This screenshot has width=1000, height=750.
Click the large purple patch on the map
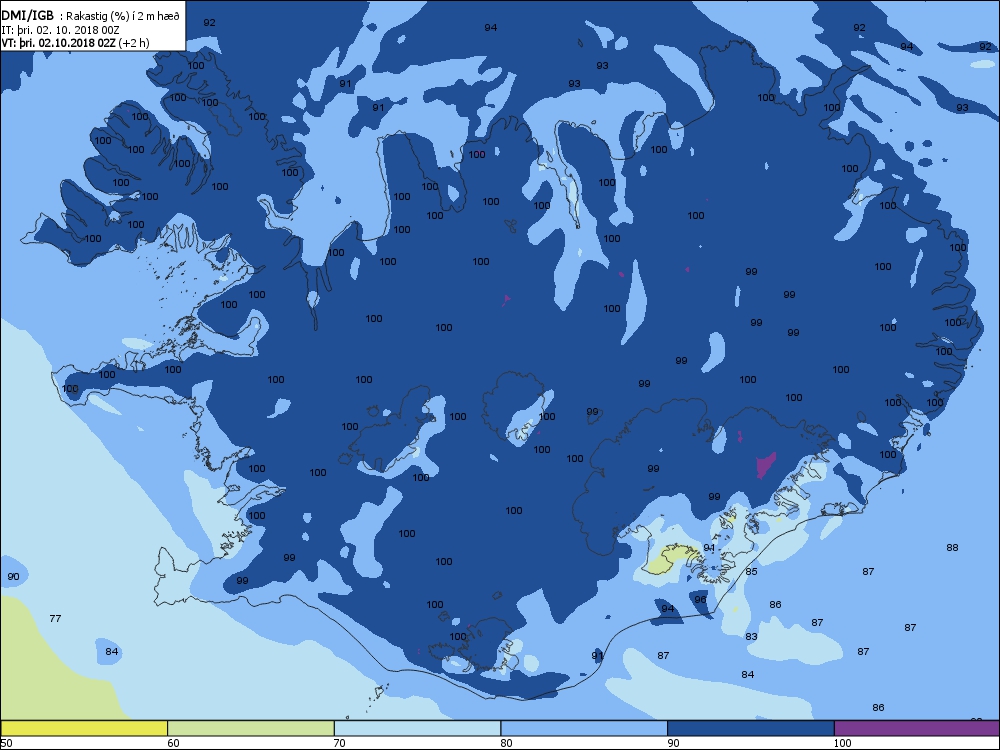tap(765, 465)
